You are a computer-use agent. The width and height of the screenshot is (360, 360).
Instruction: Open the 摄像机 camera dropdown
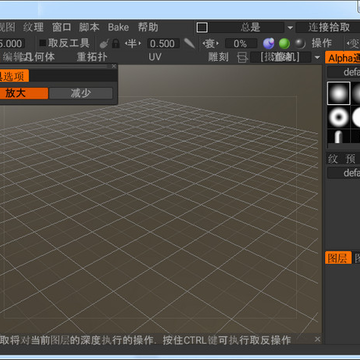(x=280, y=57)
